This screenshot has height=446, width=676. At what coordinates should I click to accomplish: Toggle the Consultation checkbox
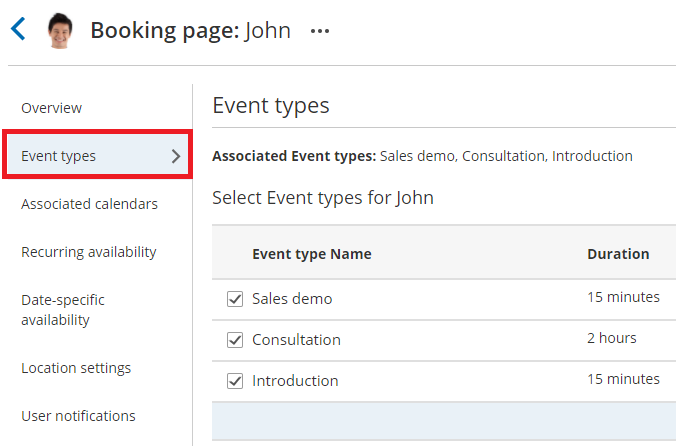(x=235, y=340)
